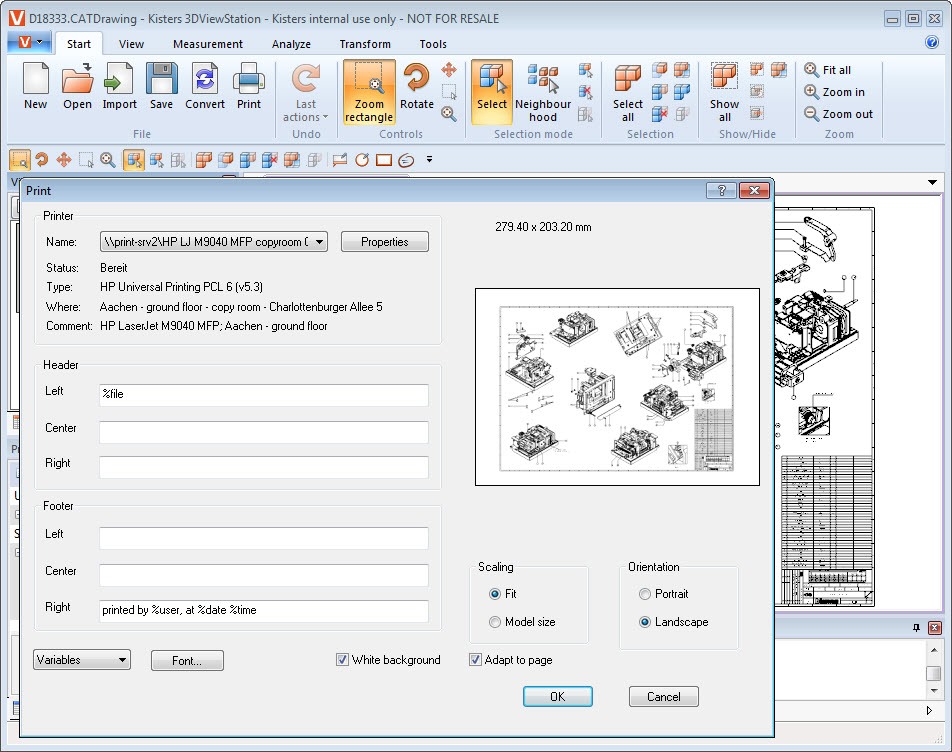Confirm printing with the OK button
The image size is (952, 752).
(x=557, y=696)
